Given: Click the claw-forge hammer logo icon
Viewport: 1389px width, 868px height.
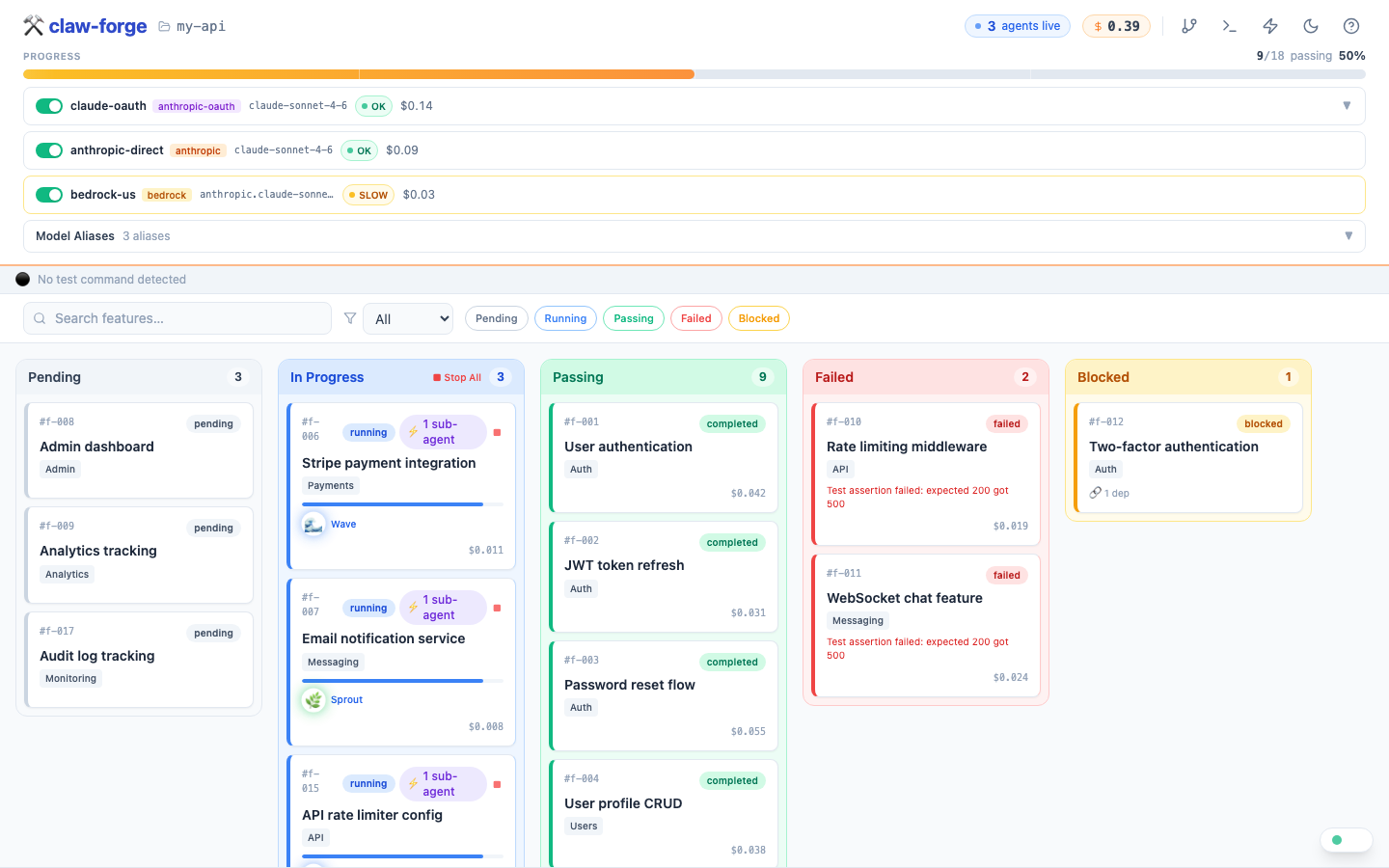Looking at the screenshot, I should pos(34,26).
